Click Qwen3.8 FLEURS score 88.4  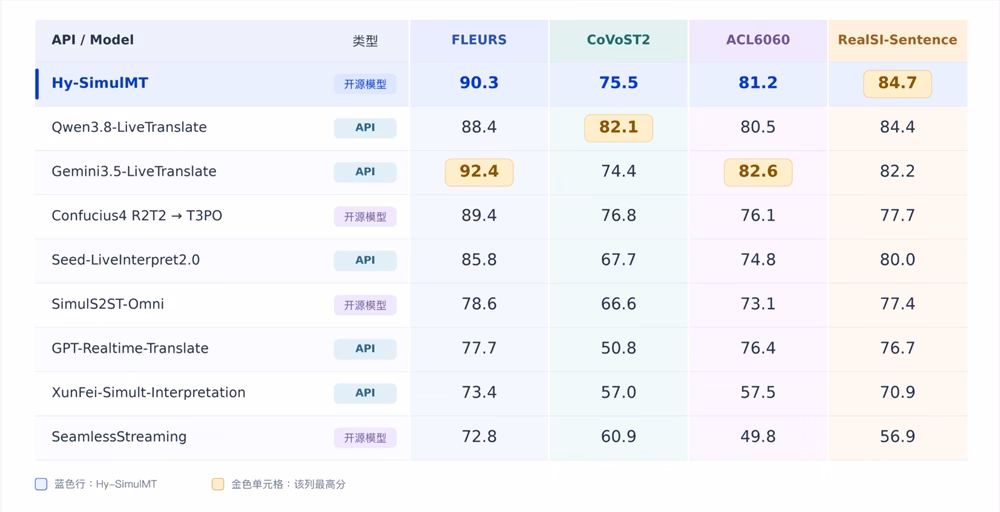[479, 127]
